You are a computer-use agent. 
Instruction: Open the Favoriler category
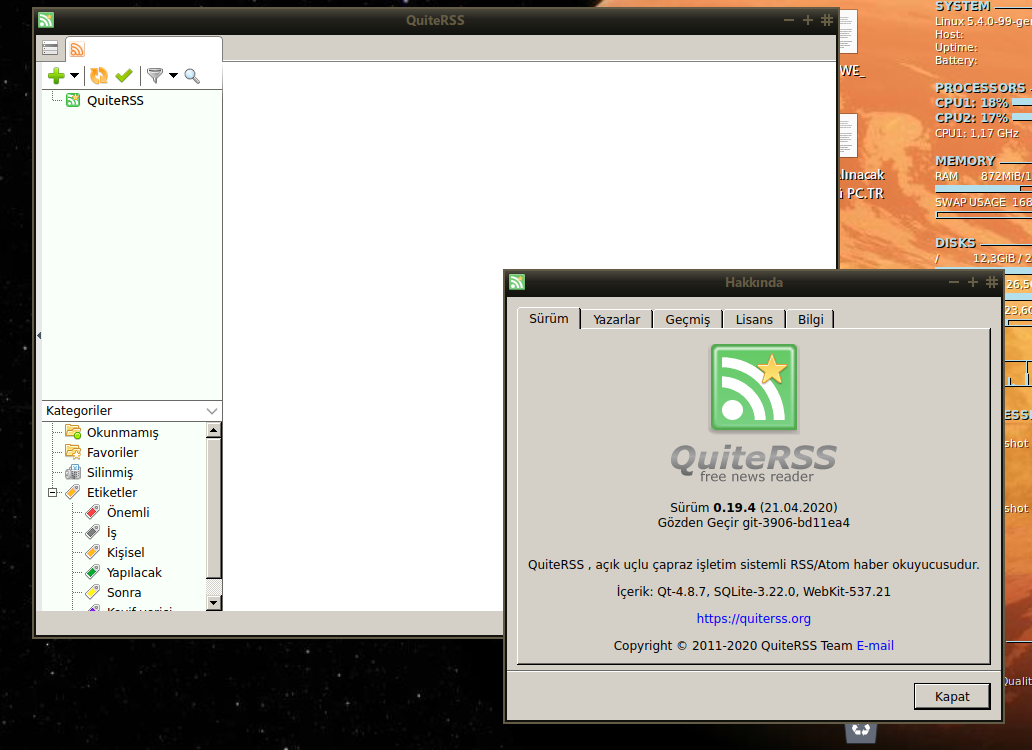113,453
